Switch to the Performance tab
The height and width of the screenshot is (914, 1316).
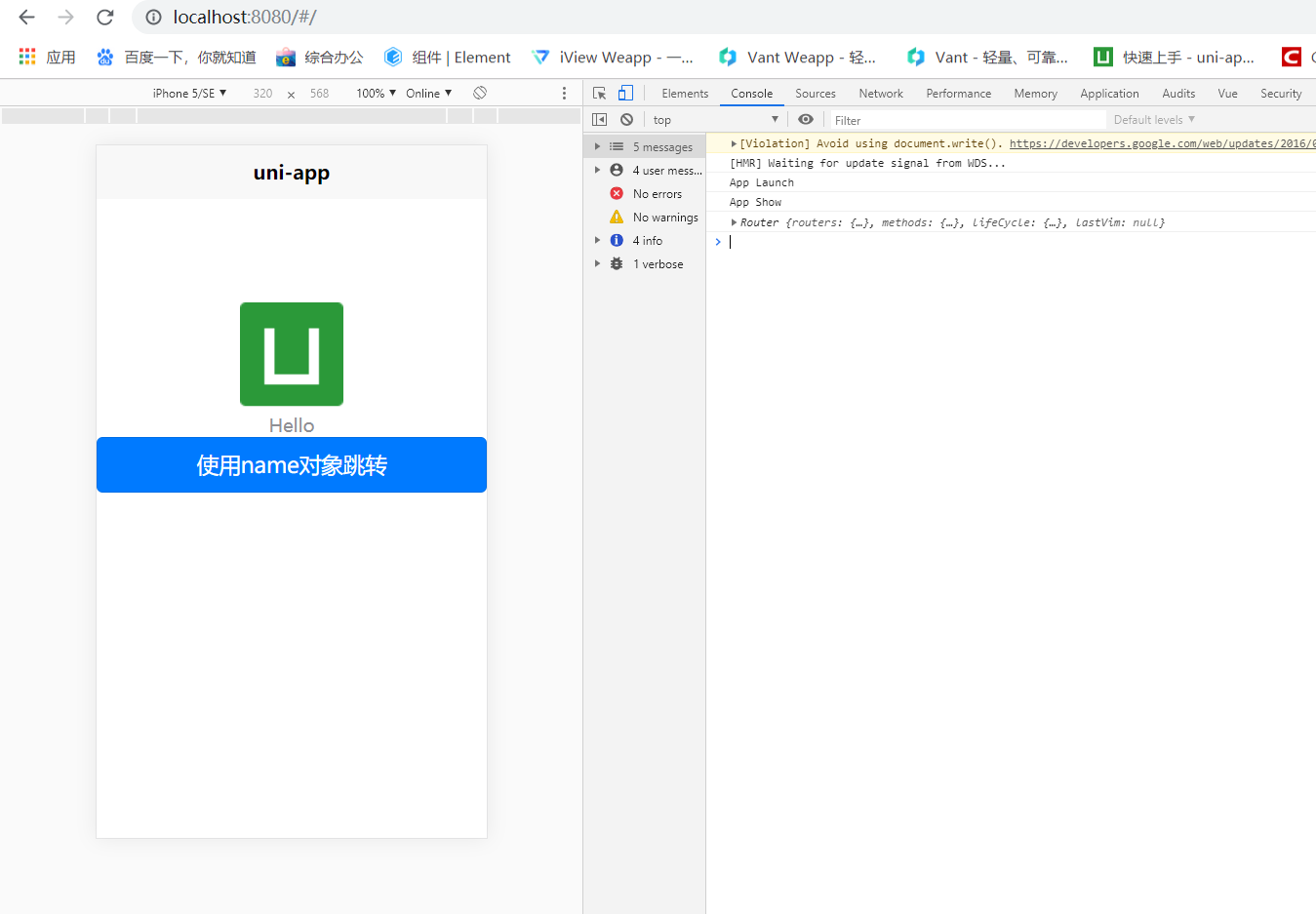[958, 94]
